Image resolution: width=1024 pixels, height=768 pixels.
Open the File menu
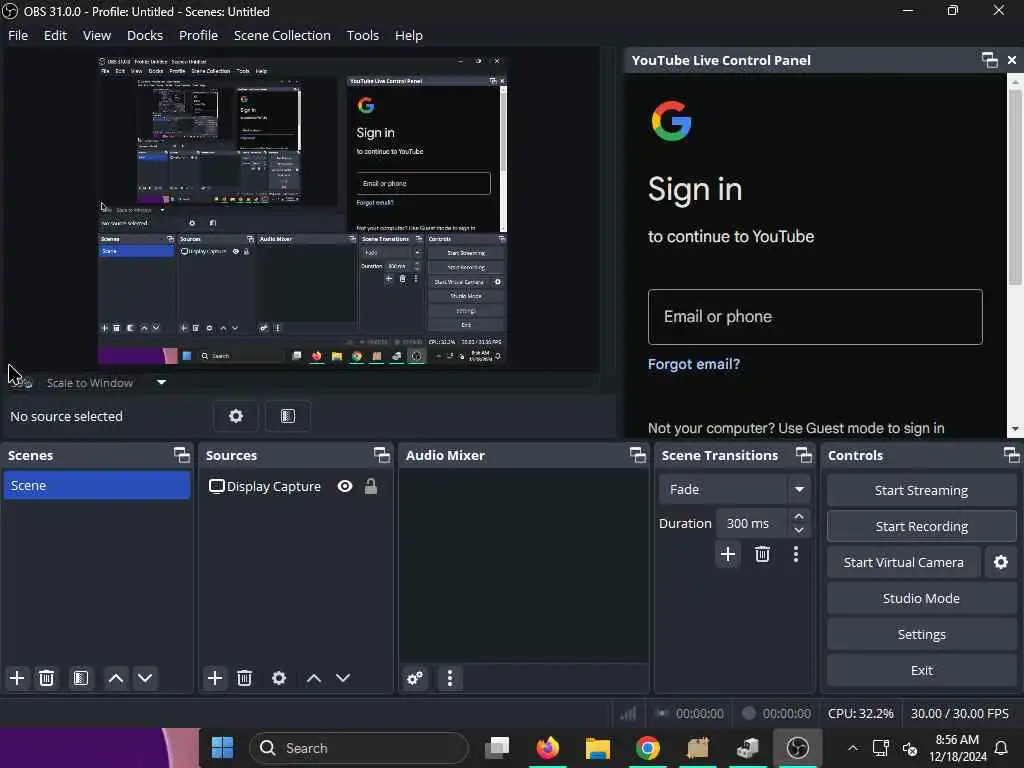18,35
